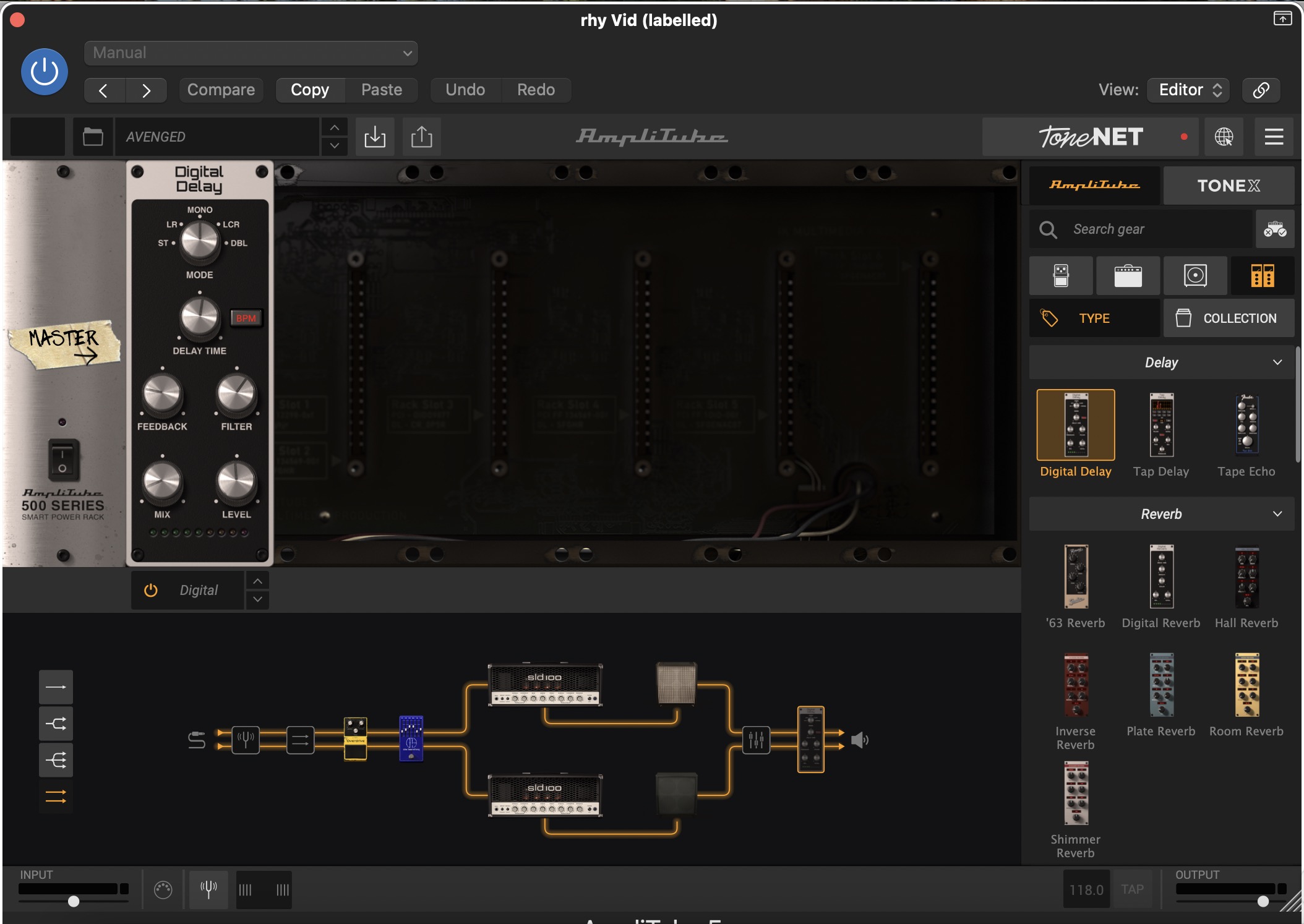Select the stomp pedal category icon
Viewport: 1304px width, 924px height.
click(x=1061, y=275)
